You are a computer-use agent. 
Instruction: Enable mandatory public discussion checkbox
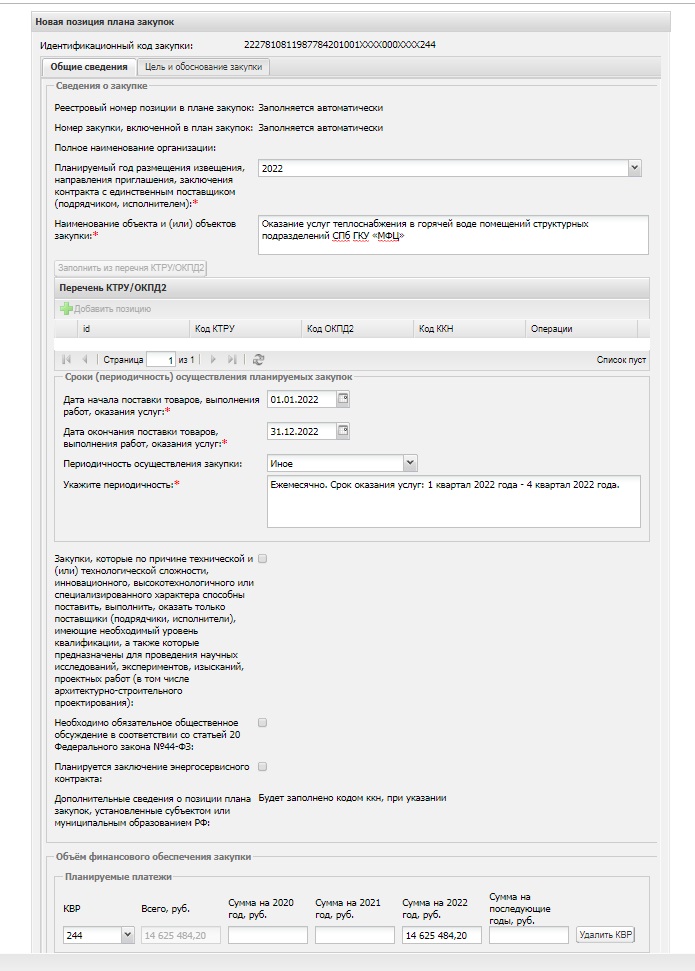coord(263,723)
